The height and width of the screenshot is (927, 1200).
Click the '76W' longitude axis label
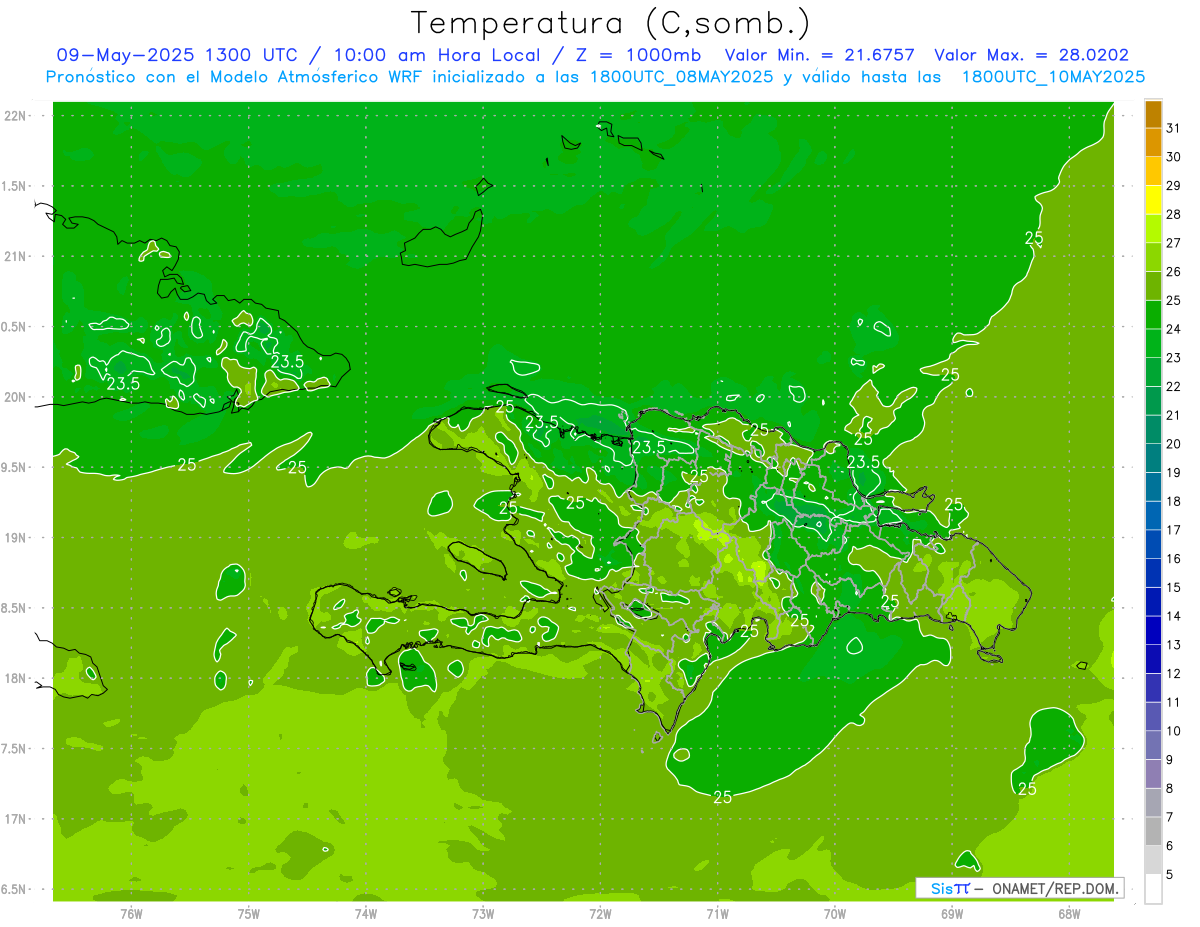coord(131,915)
